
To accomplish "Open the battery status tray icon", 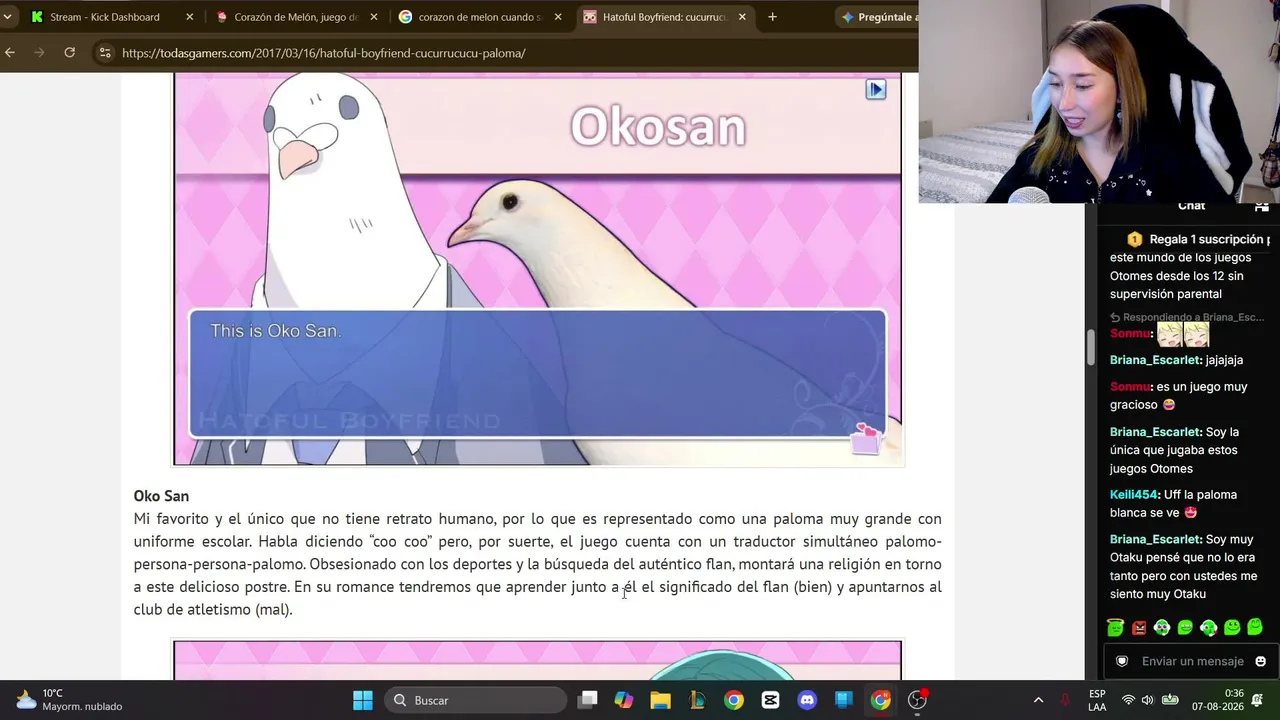I will [x=1169, y=700].
